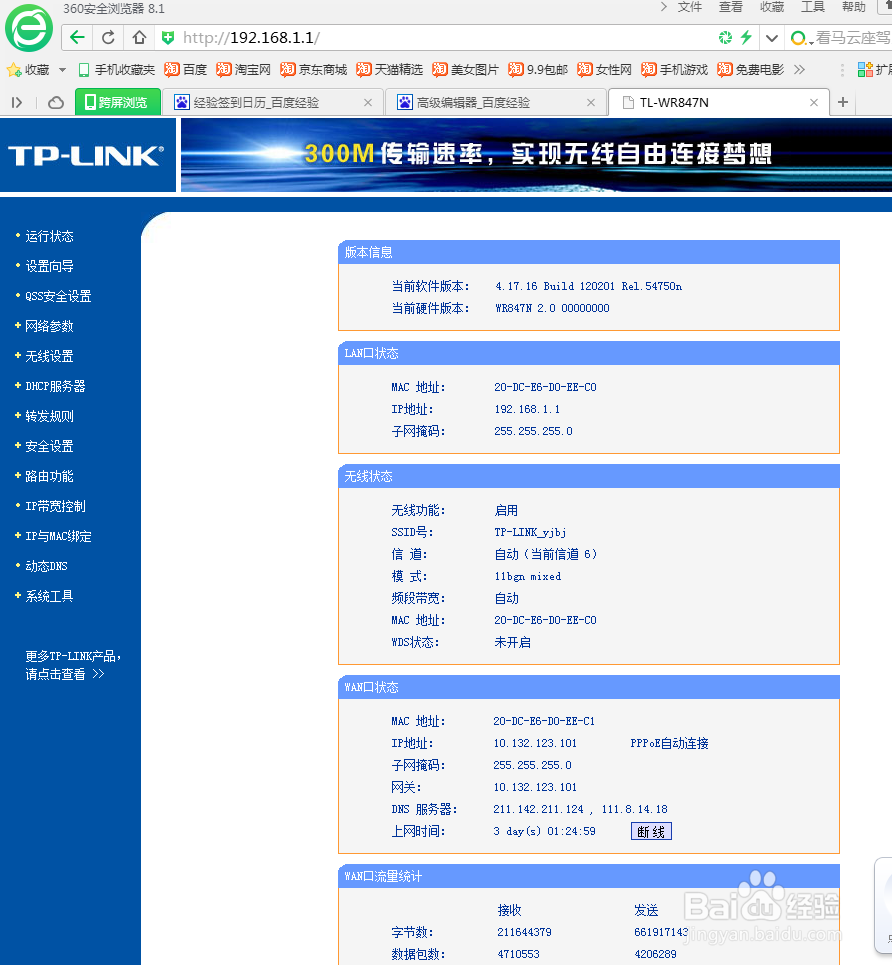Open the 帮助 menu
This screenshot has width=892, height=965.
(854, 7)
